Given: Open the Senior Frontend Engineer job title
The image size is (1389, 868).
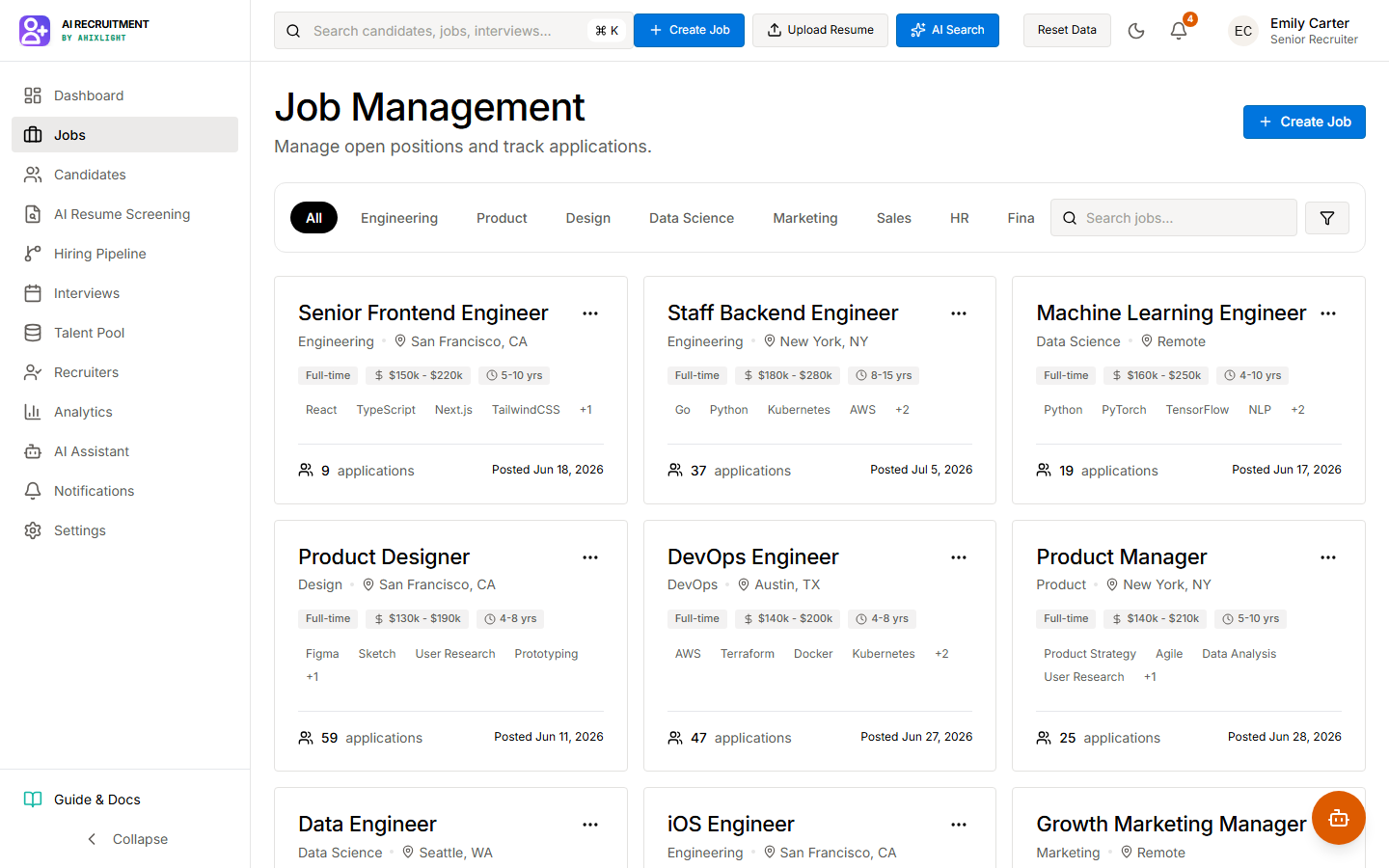Looking at the screenshot, I should pos(423,312).
